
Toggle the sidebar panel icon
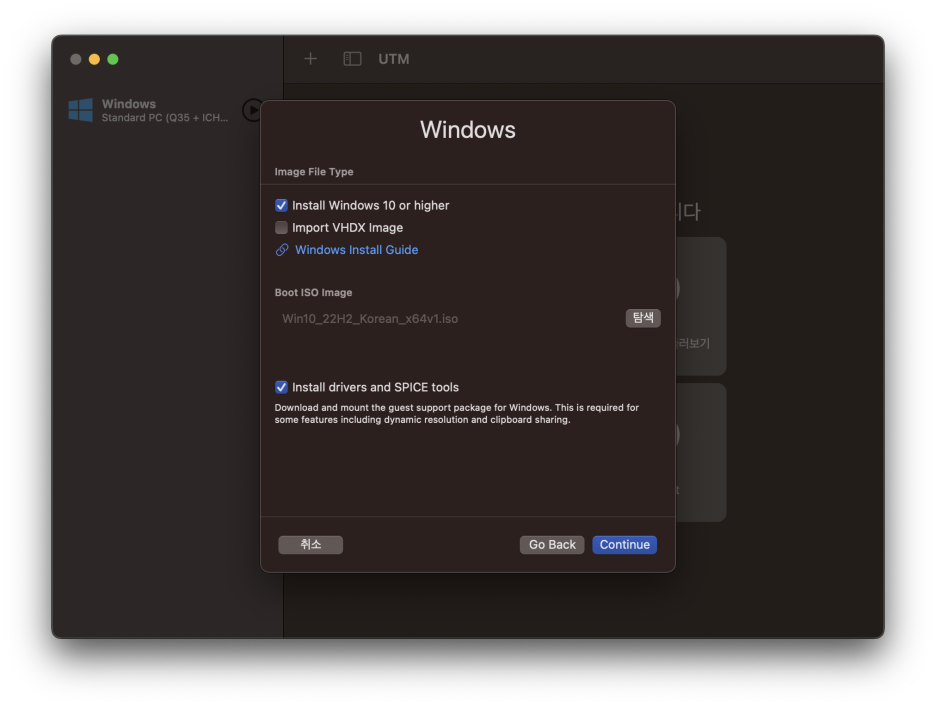pos(352,59)
